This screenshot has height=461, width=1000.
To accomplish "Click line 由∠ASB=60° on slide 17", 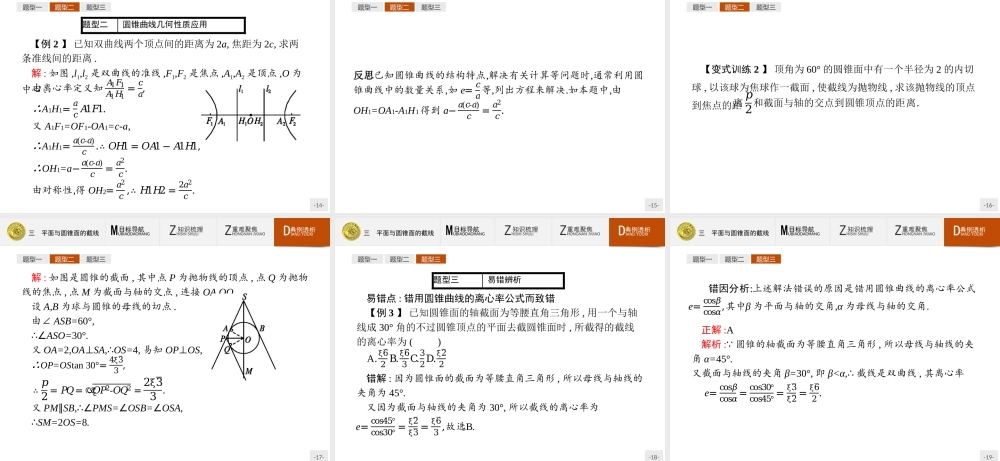I will click(x=63, y=321).
